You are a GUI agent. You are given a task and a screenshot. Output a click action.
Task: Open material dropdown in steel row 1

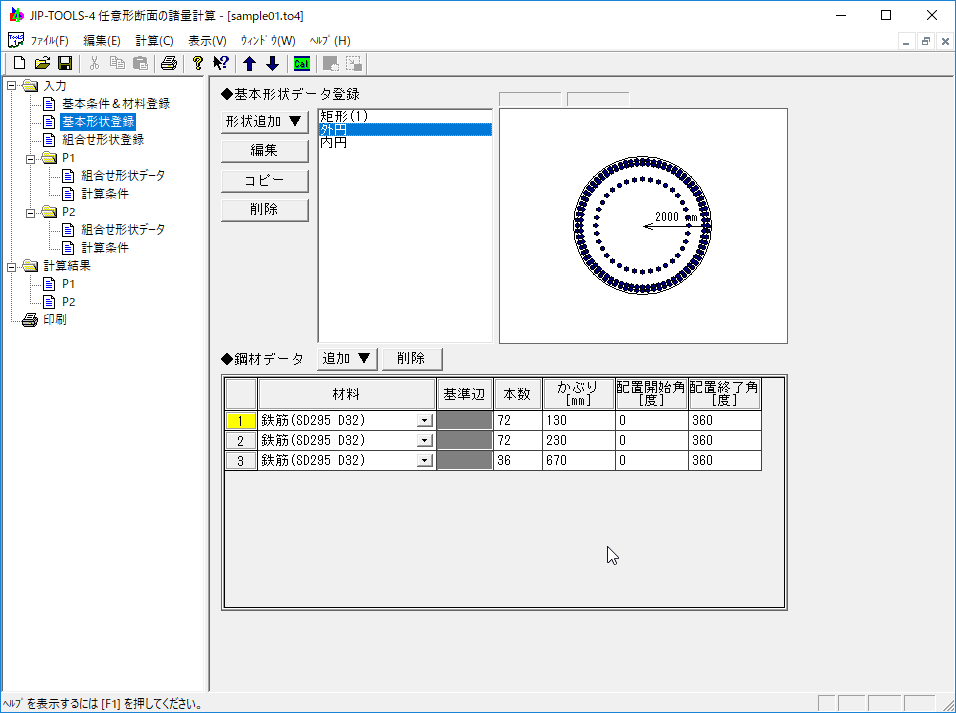425,421
